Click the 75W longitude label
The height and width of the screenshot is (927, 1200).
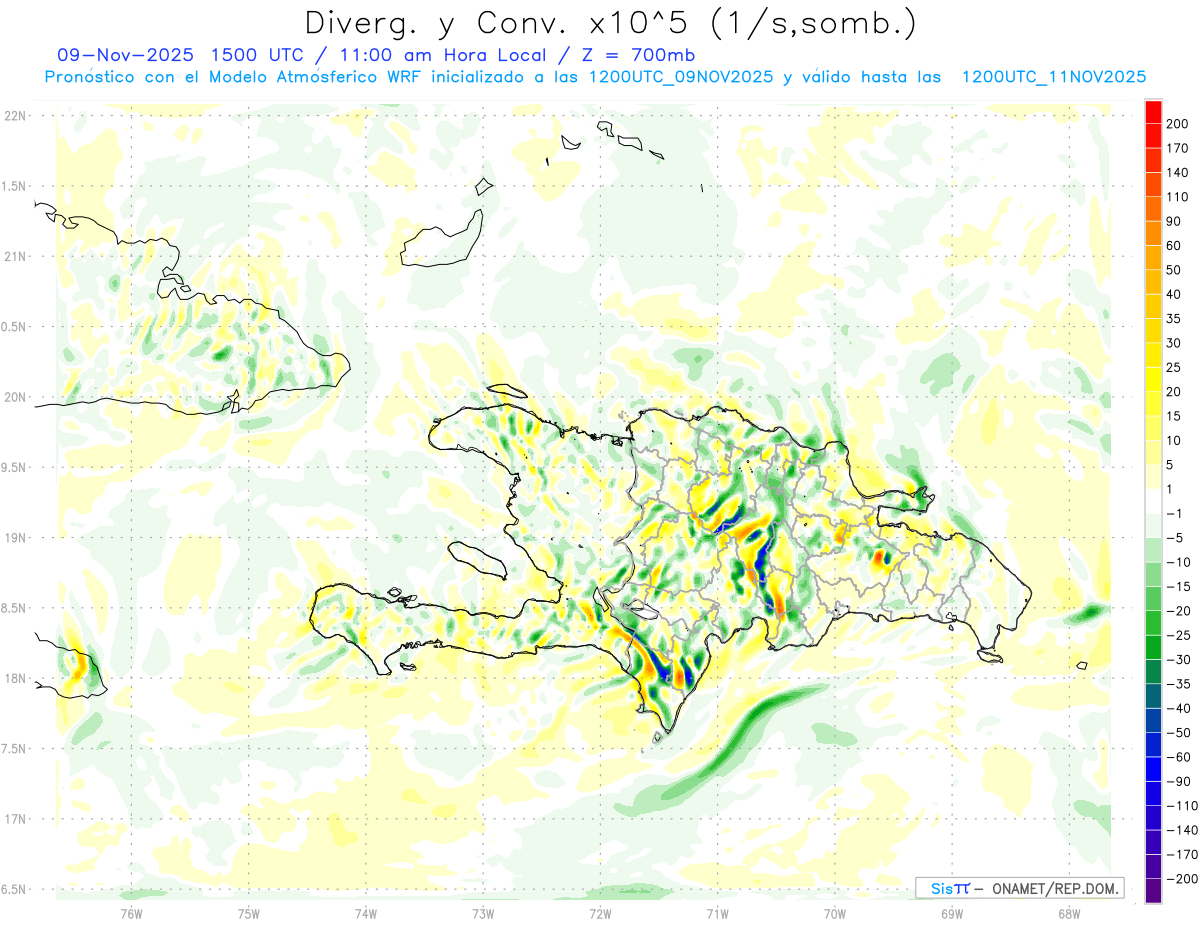click(x=249, y=914)
